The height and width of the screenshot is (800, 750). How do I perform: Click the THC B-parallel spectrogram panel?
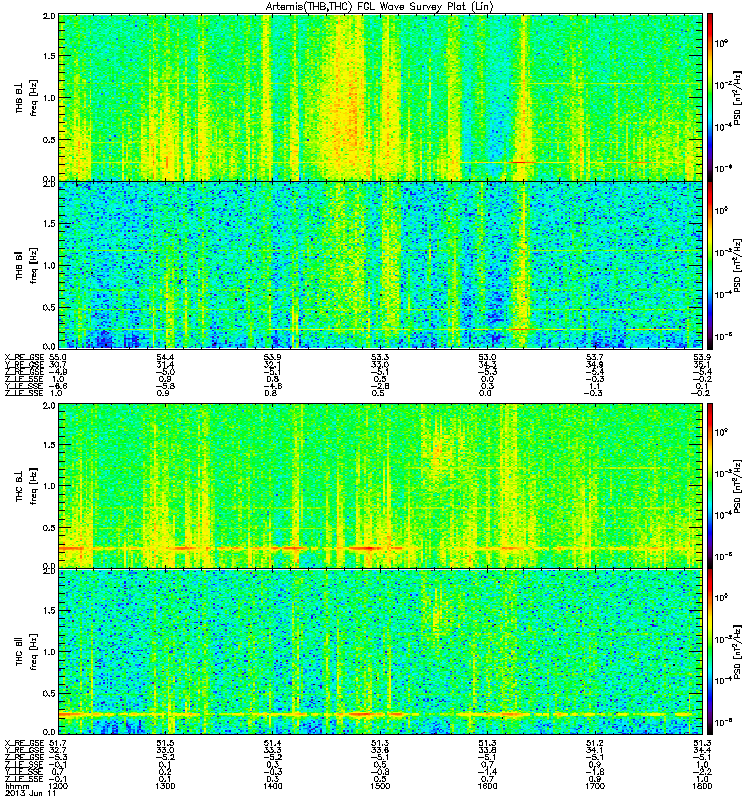(x=381, y=652)
